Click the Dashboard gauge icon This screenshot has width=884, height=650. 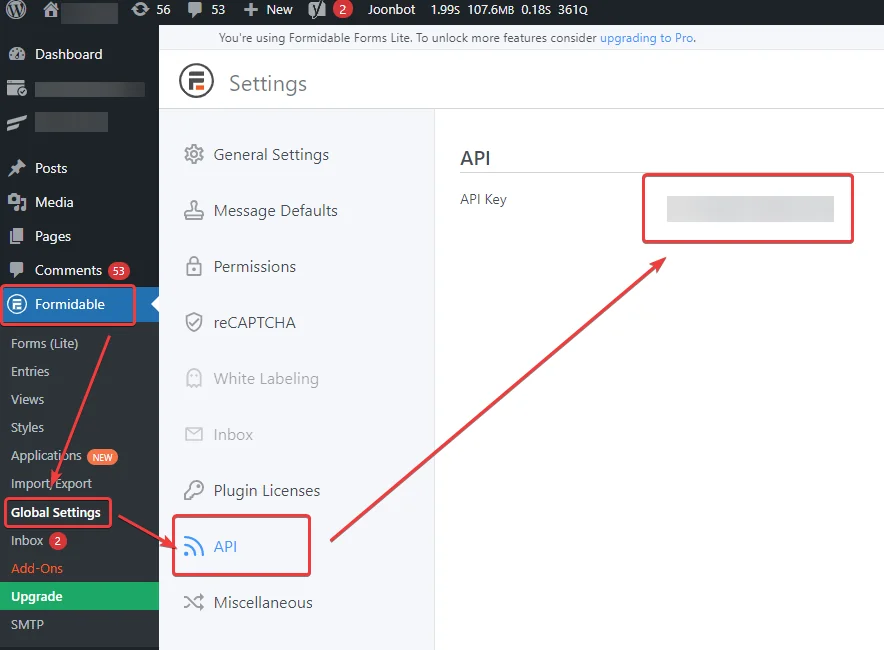[x=17, y=54]
